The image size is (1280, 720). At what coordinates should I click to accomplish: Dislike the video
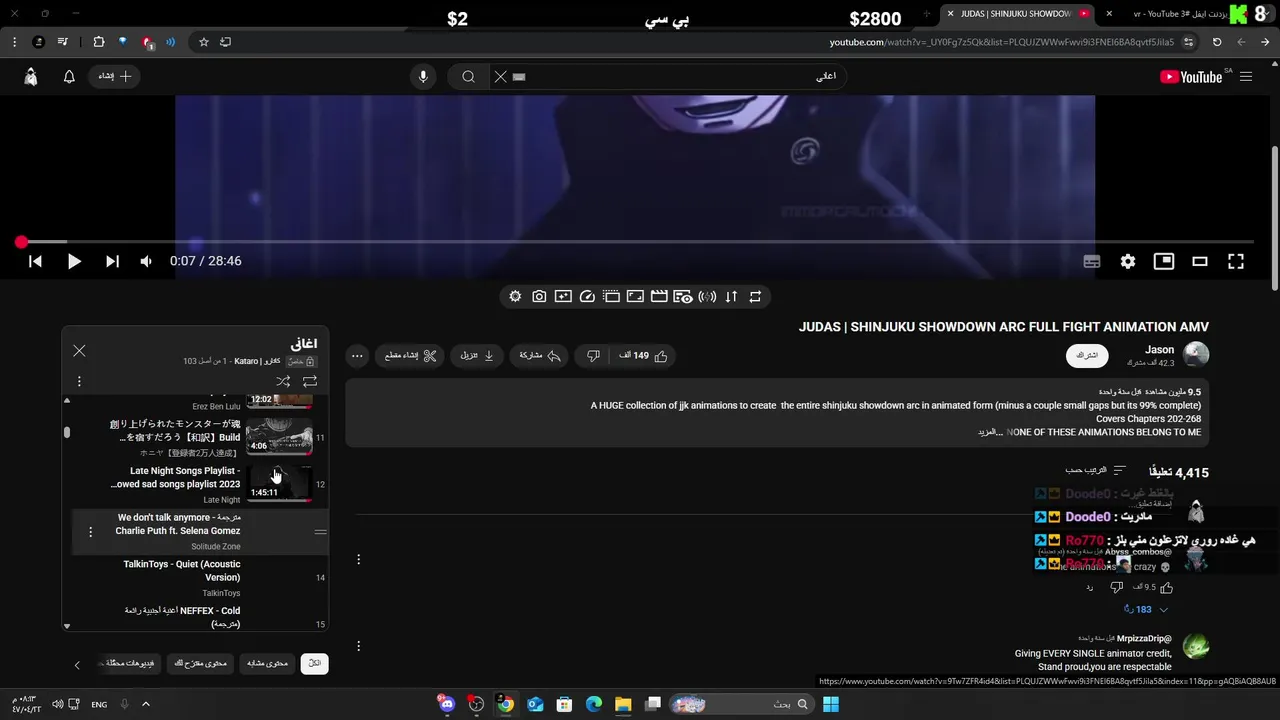pos(593,355)
